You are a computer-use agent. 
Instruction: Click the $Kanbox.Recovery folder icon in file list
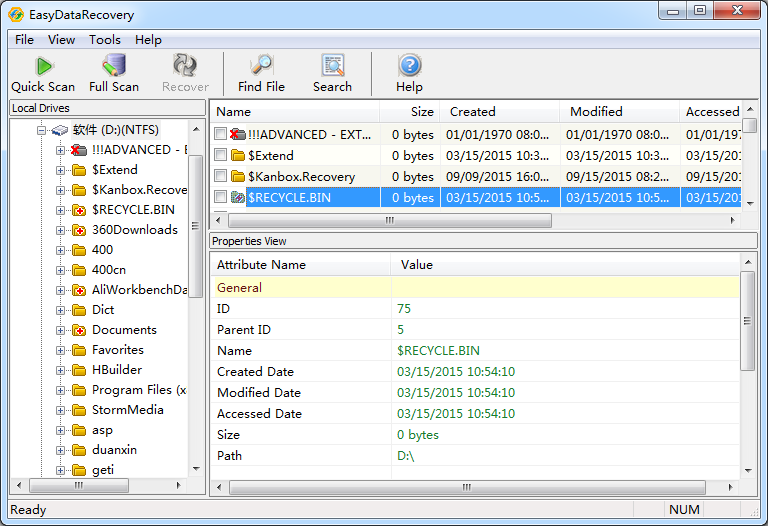pyautogui.click(x=238, y=176)
